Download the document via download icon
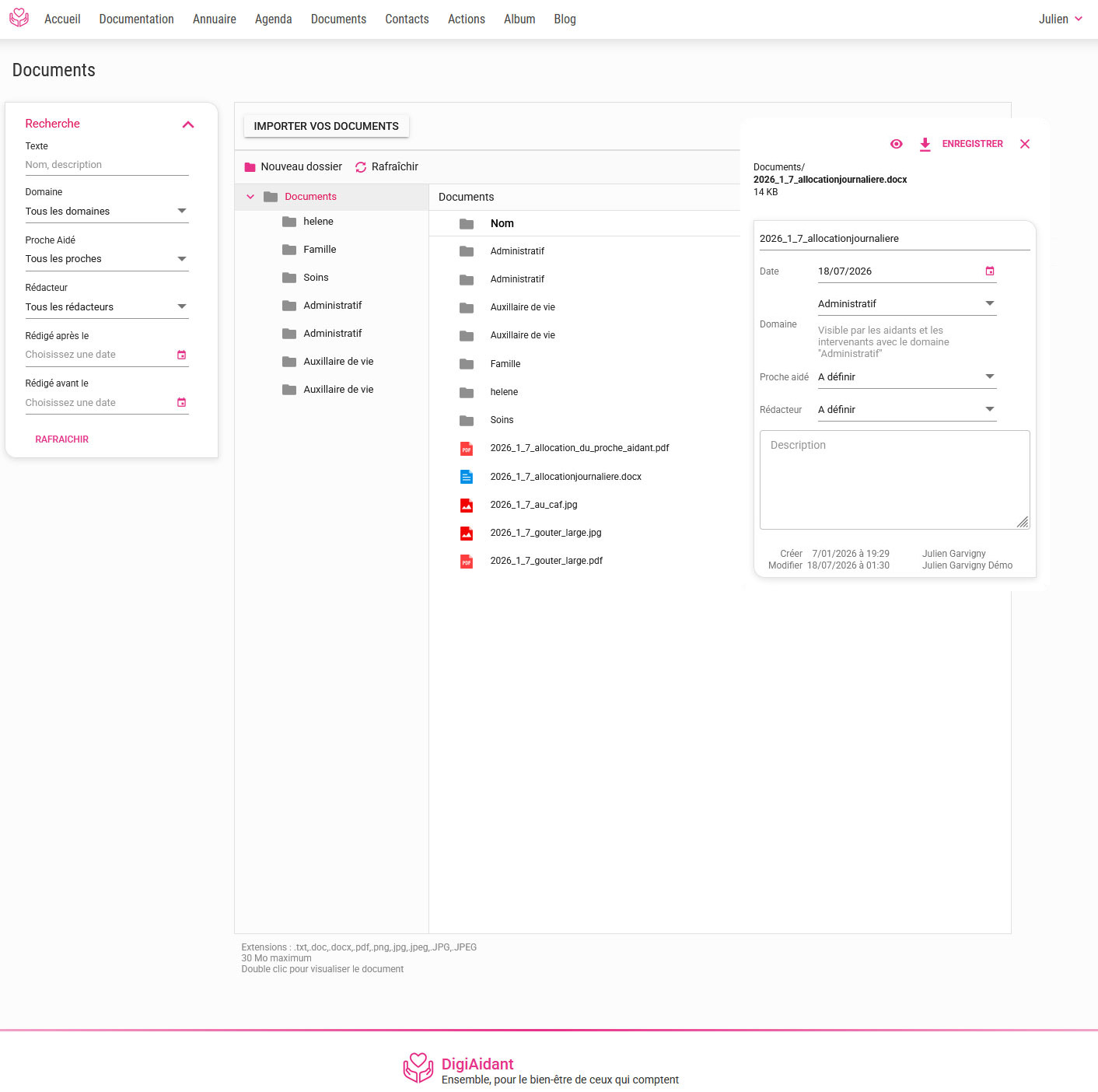The height and width of the screenshot is (1092, 1098). click(x=925, y=144)
